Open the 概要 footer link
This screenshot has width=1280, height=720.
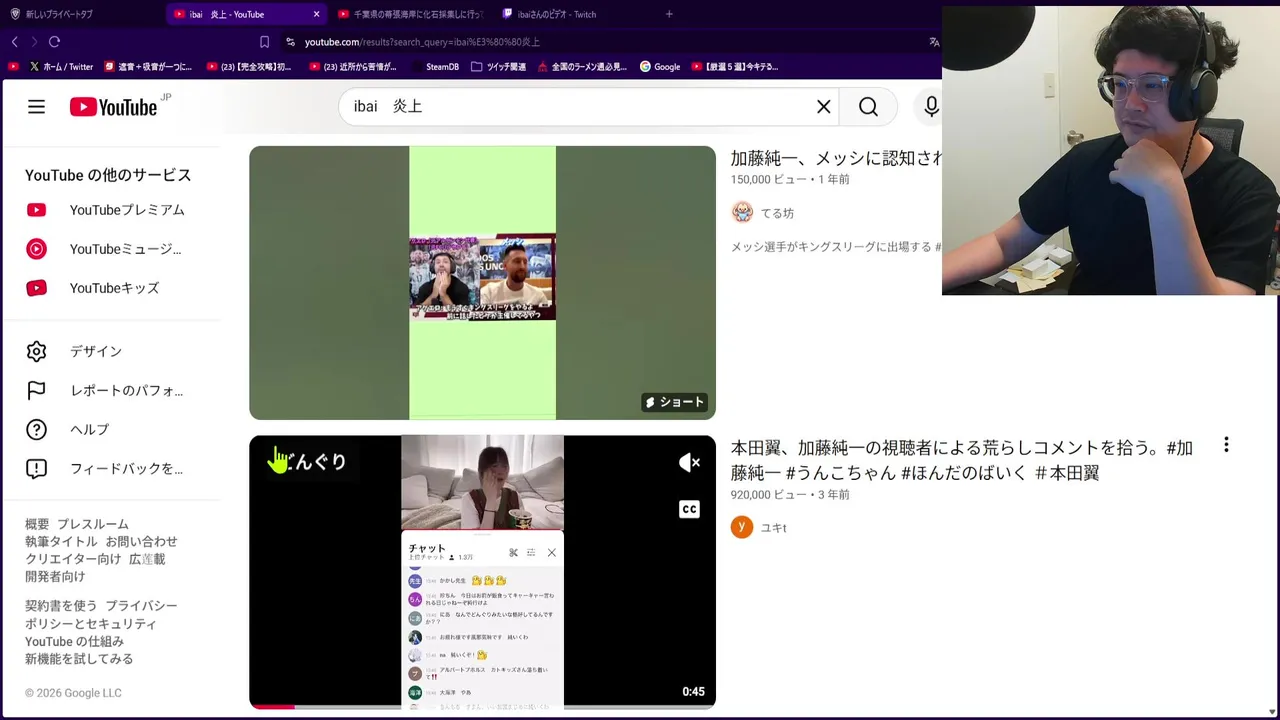click(37, 524)
